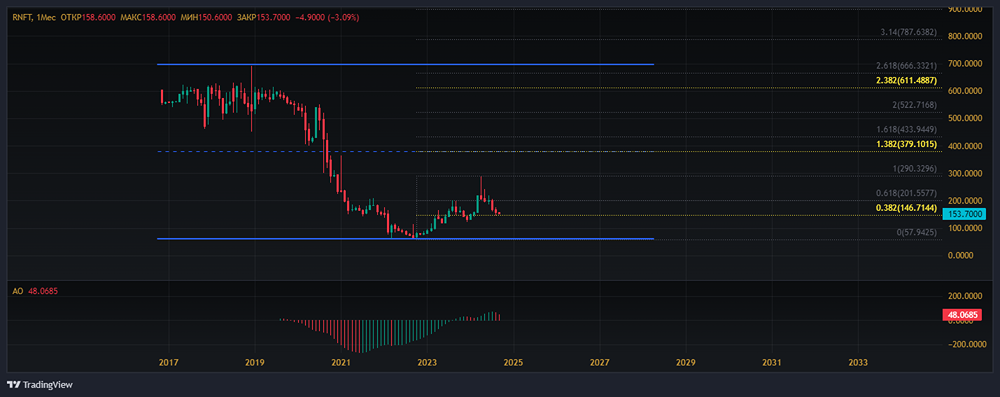This screenshot has height=397, width=1000.
Task: Select Fibonacci level 1.382(379.1015)
Action: (x=906, y=145)
